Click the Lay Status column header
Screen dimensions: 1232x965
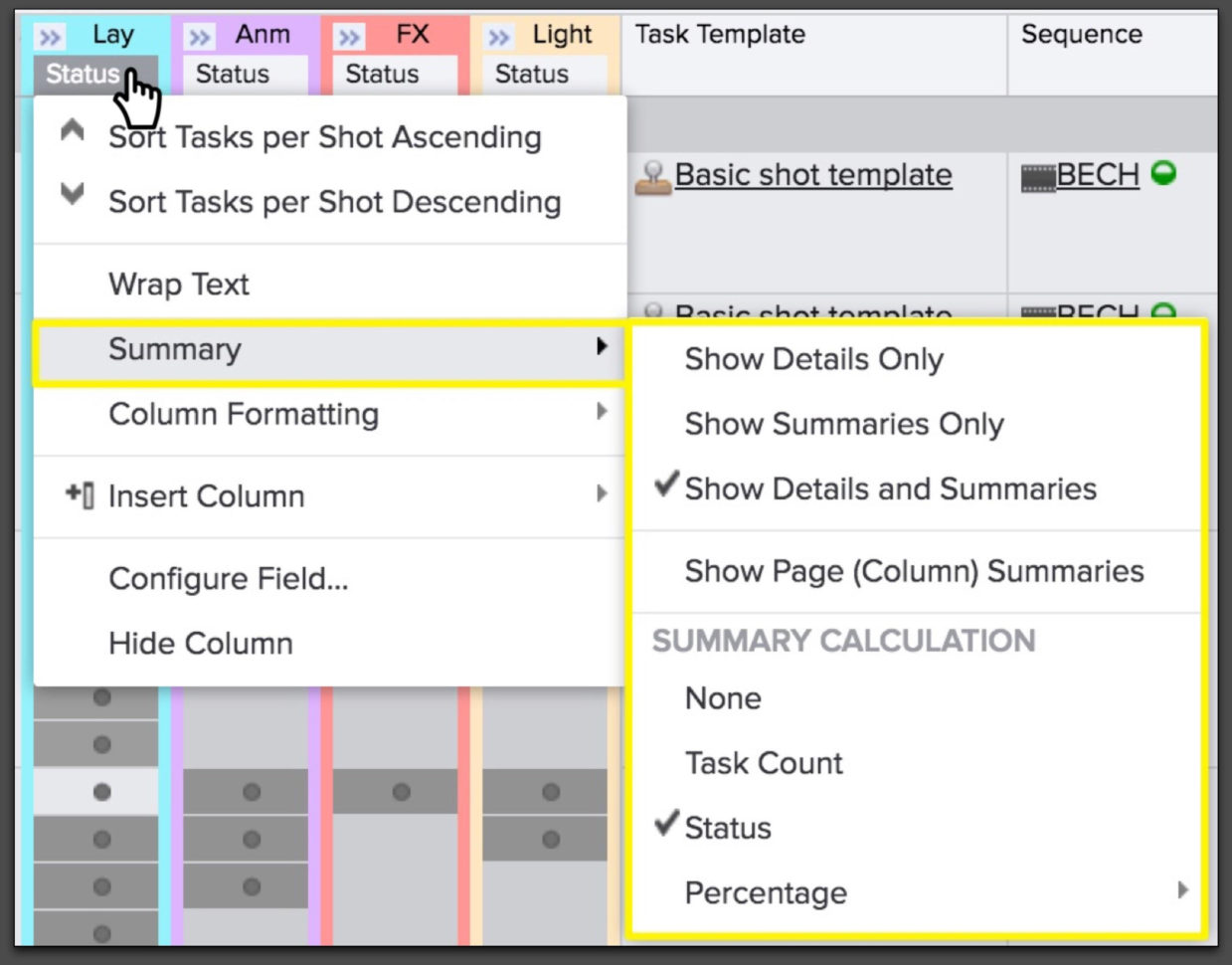tap(83, 74)
